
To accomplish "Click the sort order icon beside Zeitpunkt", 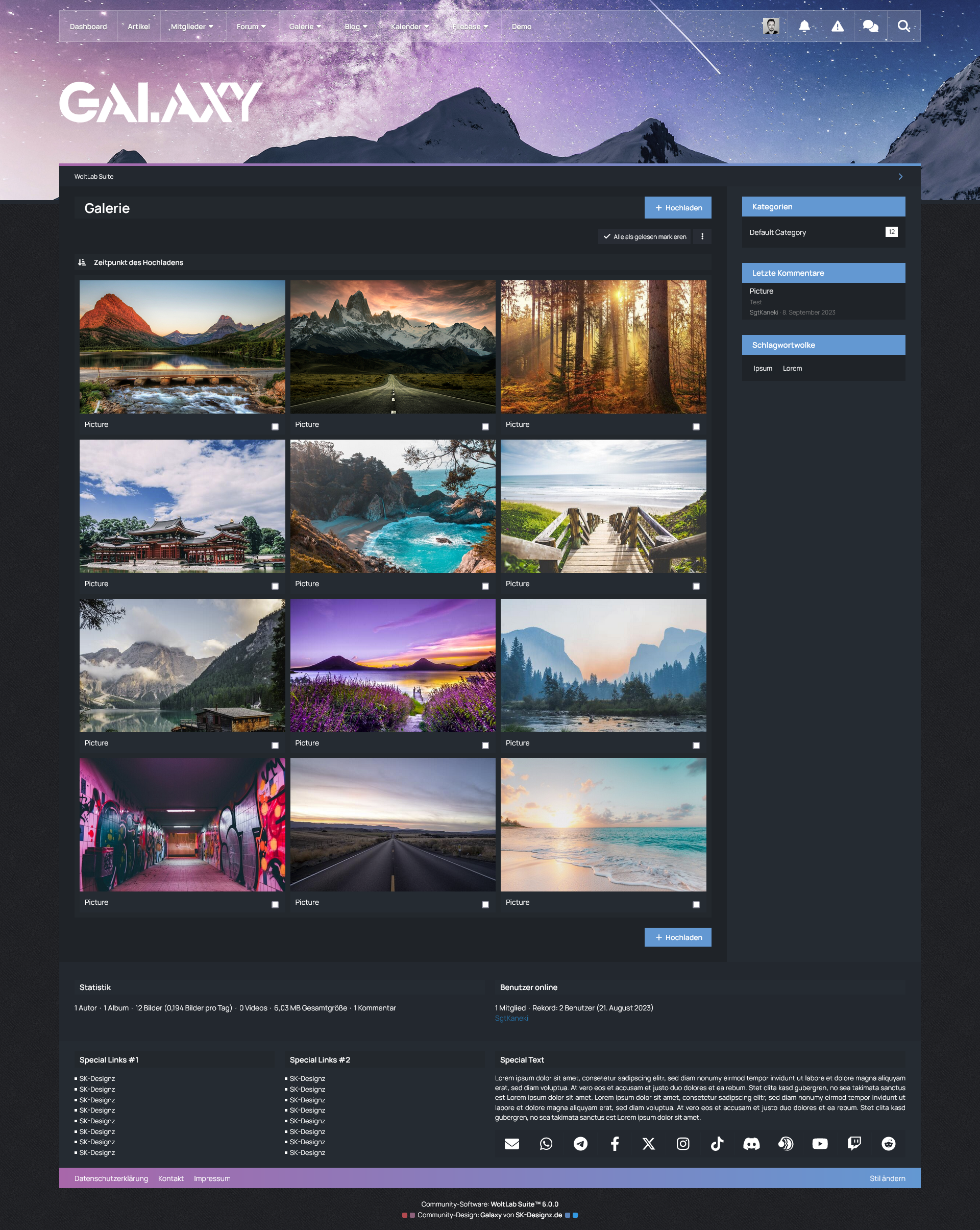I will pyautogui.click(x=82, y=262).
